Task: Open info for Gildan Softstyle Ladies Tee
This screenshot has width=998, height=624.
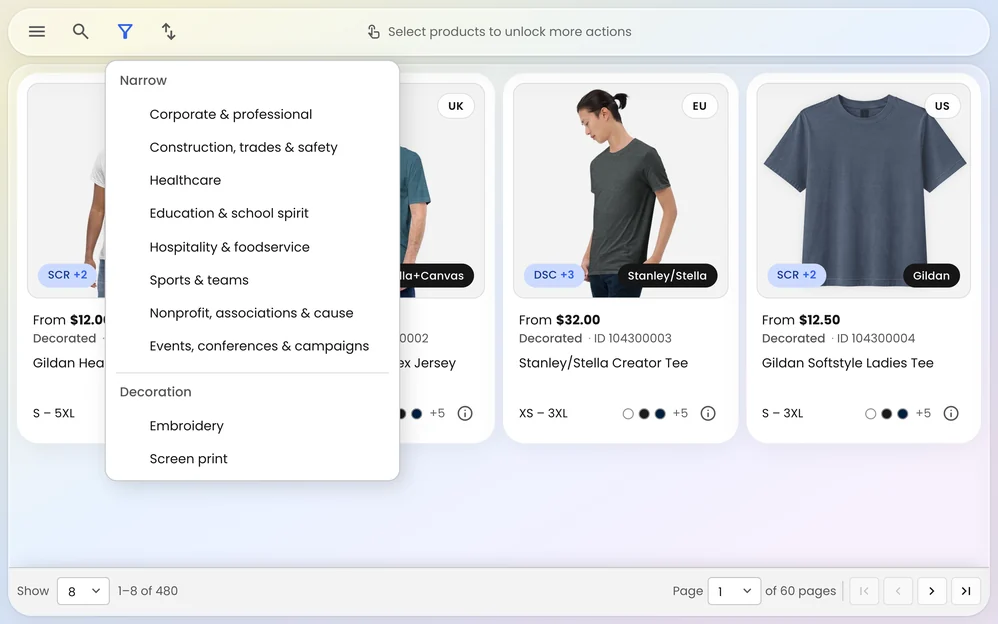Action: tap(951, 413)
